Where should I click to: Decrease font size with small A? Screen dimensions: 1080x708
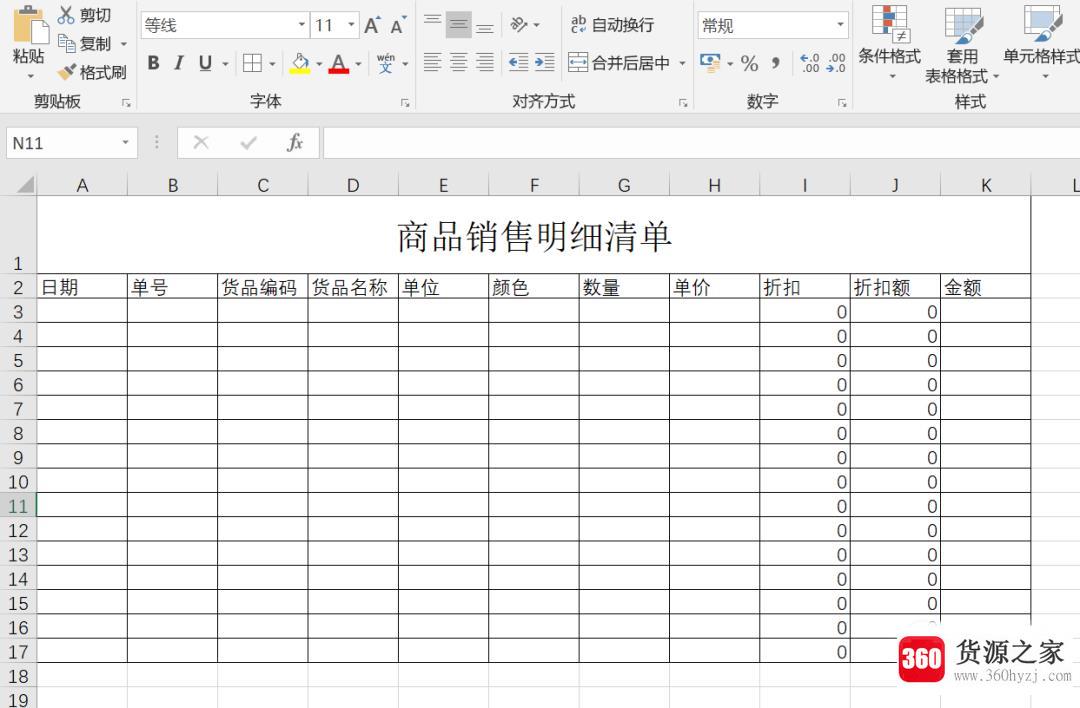click(x=398, y=25)
